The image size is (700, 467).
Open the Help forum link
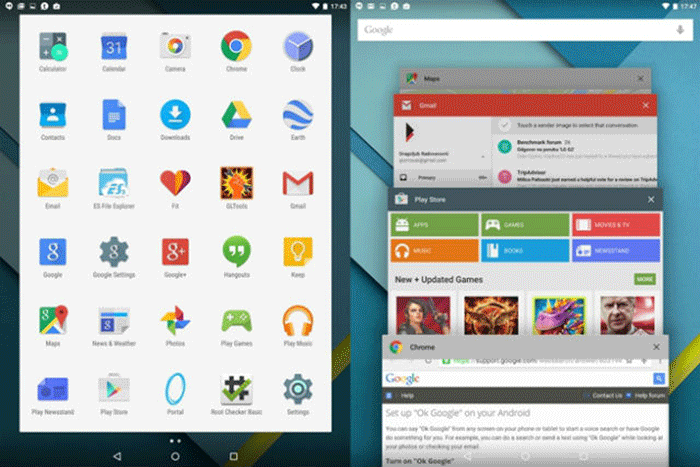(650, 396)
